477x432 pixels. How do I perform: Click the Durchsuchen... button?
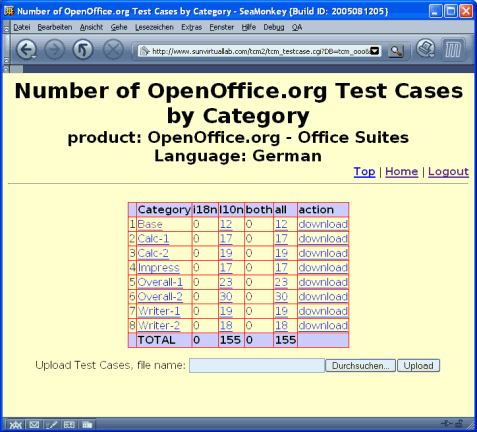click(360, 366)
